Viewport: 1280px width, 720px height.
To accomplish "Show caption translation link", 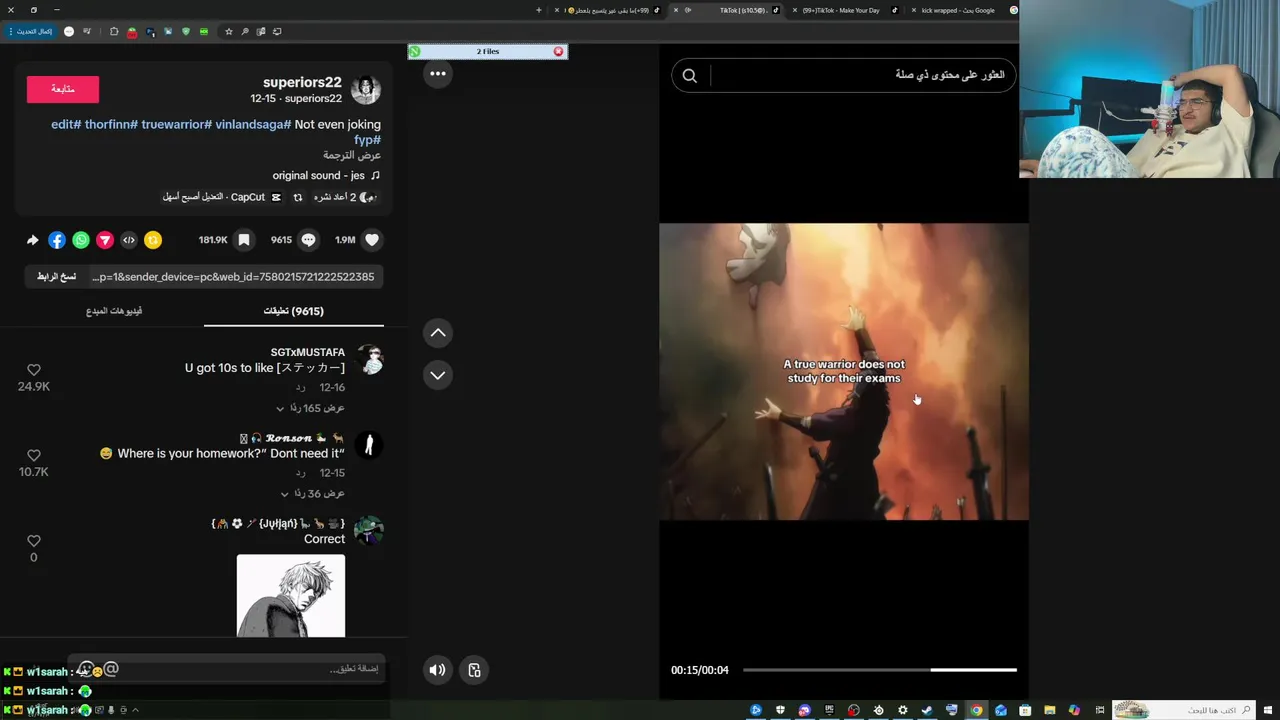I will [x=352, y=156].
